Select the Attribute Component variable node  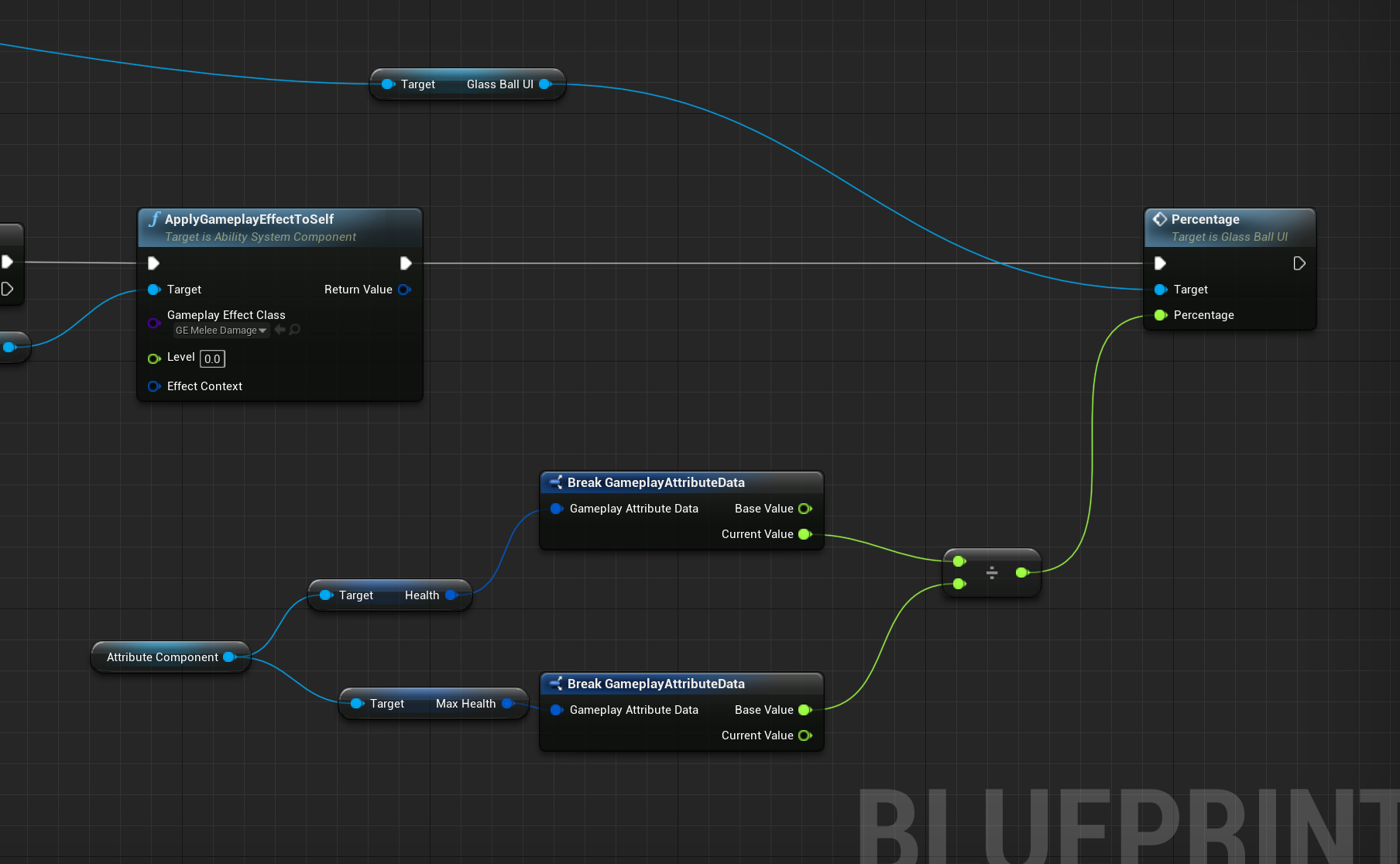click(163, 657)
